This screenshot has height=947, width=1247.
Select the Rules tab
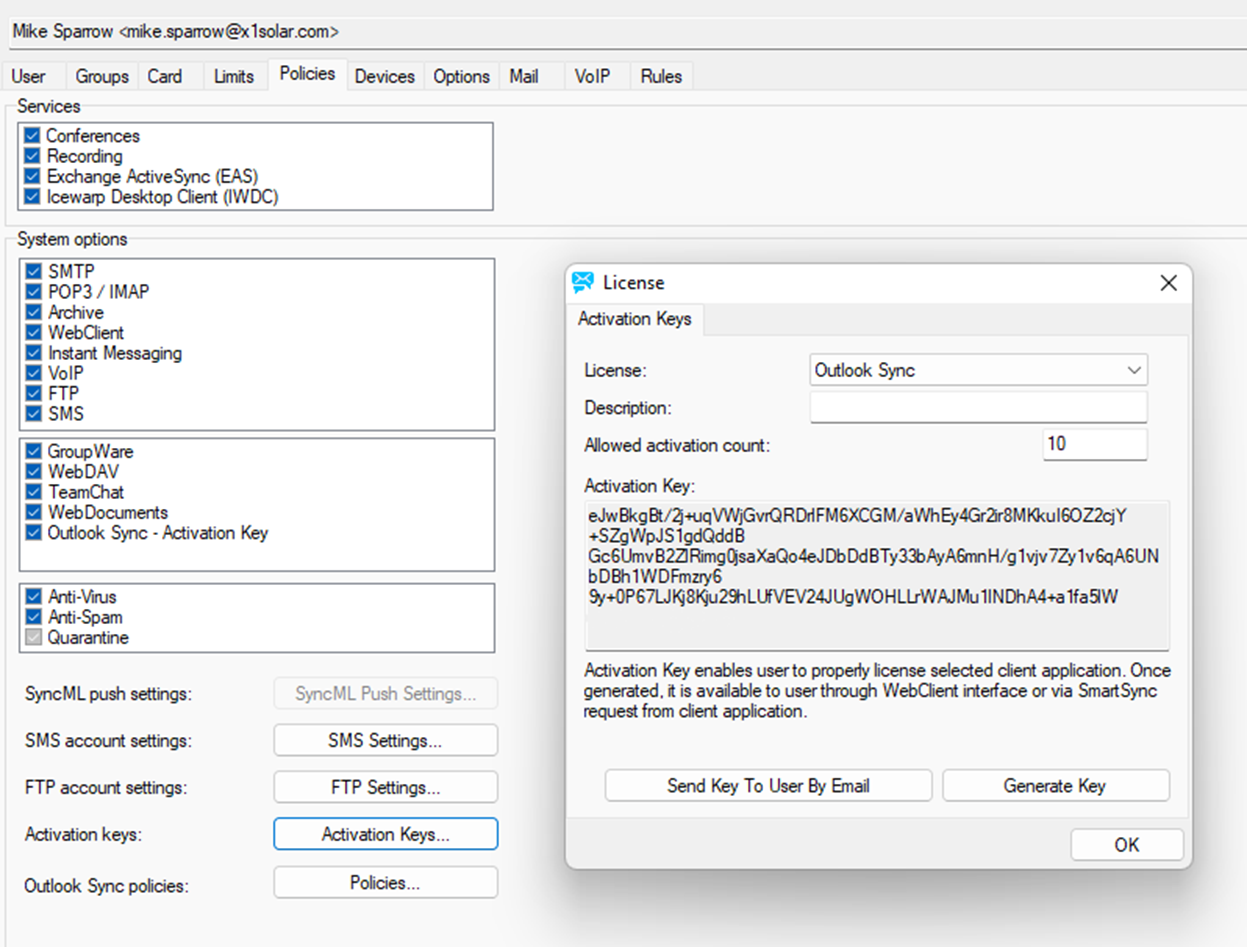point(661,77)
